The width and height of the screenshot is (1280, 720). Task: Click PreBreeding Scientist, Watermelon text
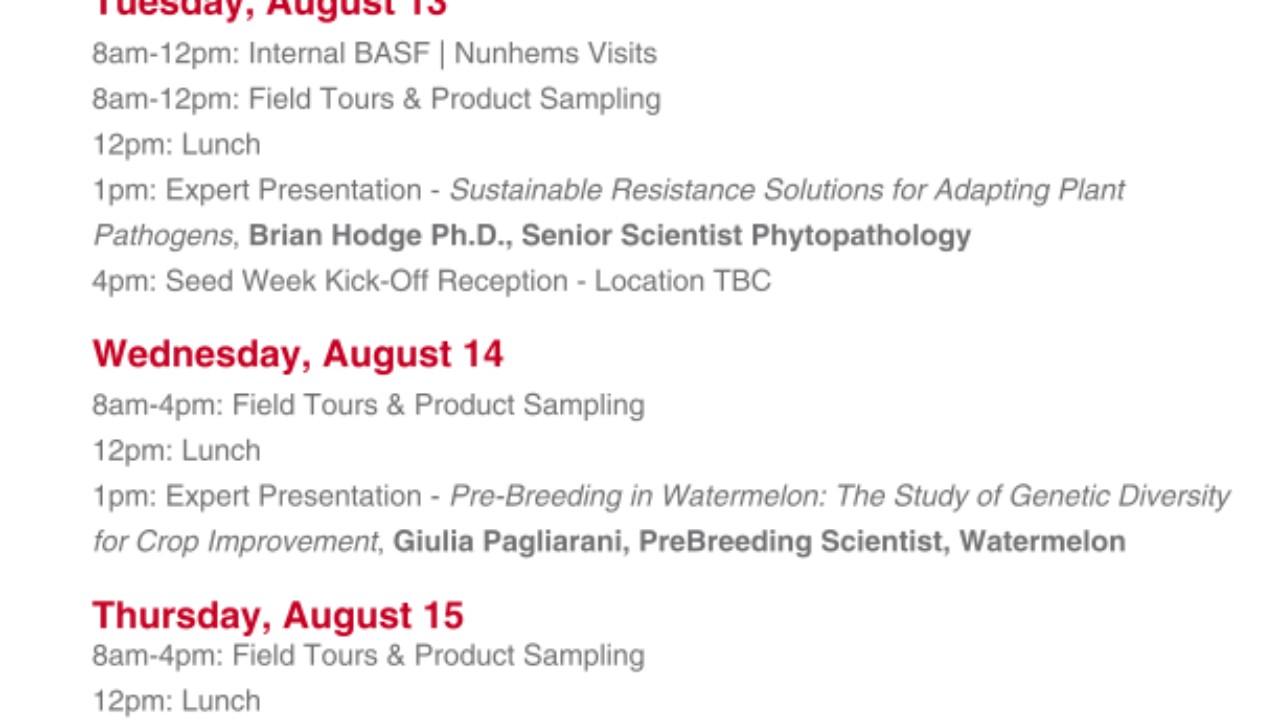[x=882, y=542]
